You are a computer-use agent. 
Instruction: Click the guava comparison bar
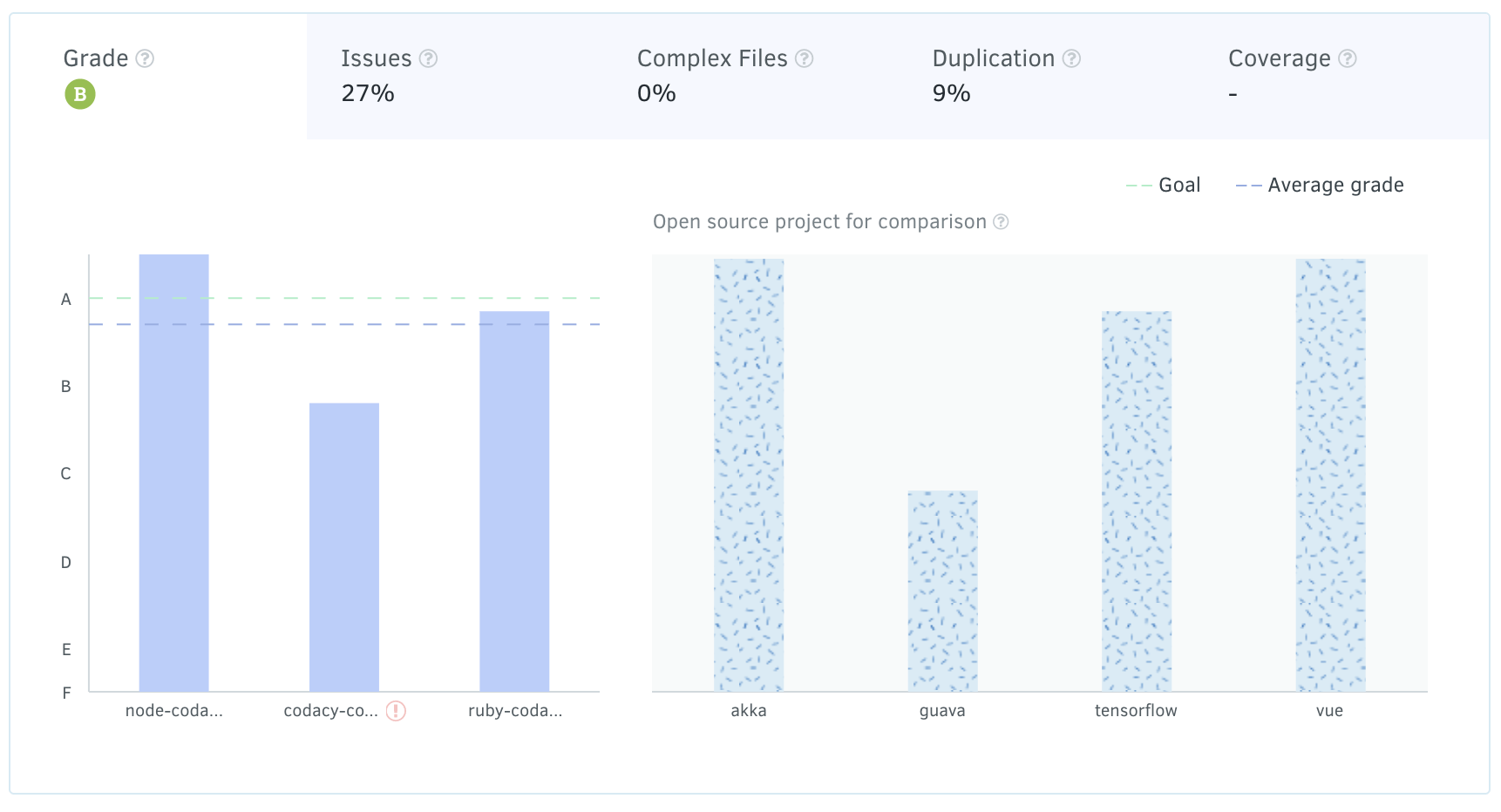942,592
